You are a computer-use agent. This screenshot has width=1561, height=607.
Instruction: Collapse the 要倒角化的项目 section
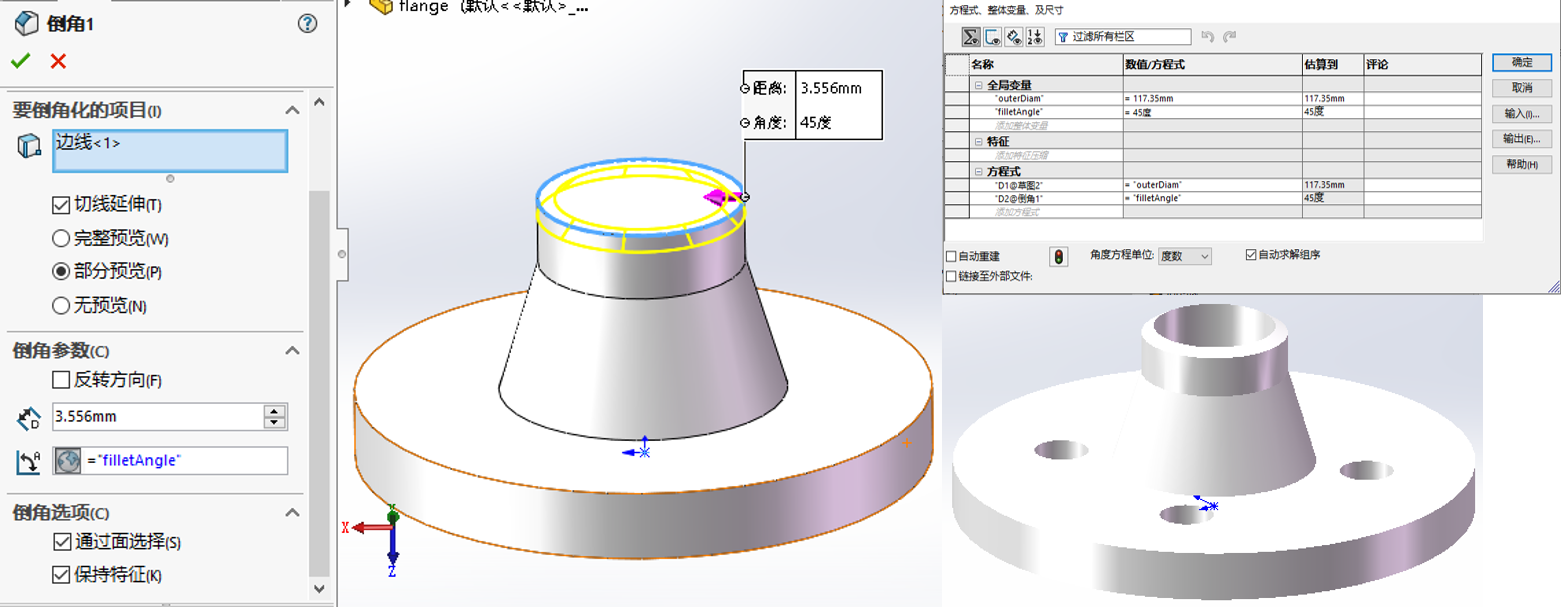coord(294,110)
